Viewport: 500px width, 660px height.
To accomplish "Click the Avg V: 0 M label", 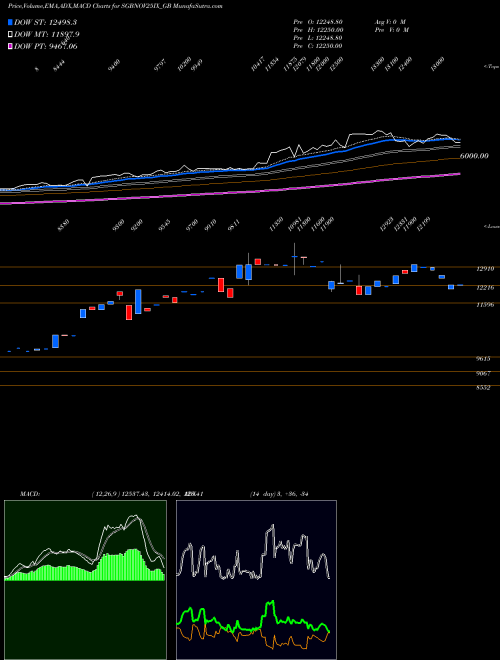I will (x=390, y=21).
